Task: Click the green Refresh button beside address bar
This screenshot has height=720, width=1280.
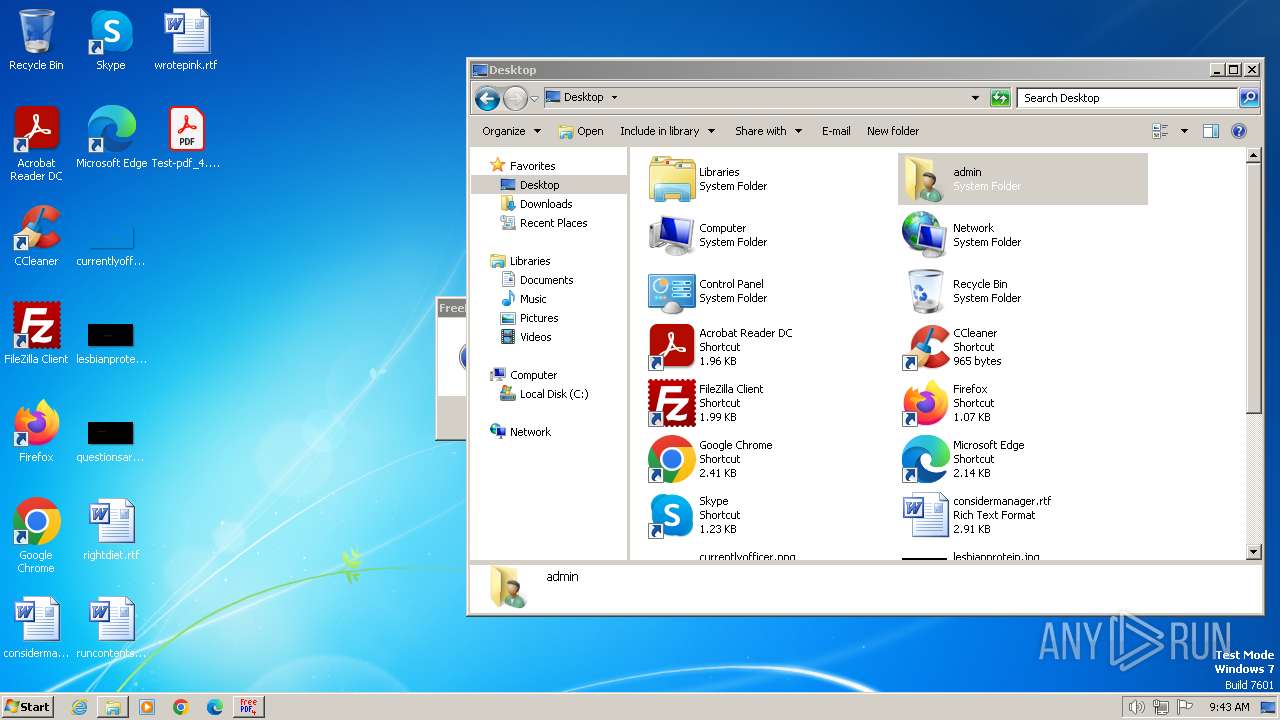Action: point(1000,98)
